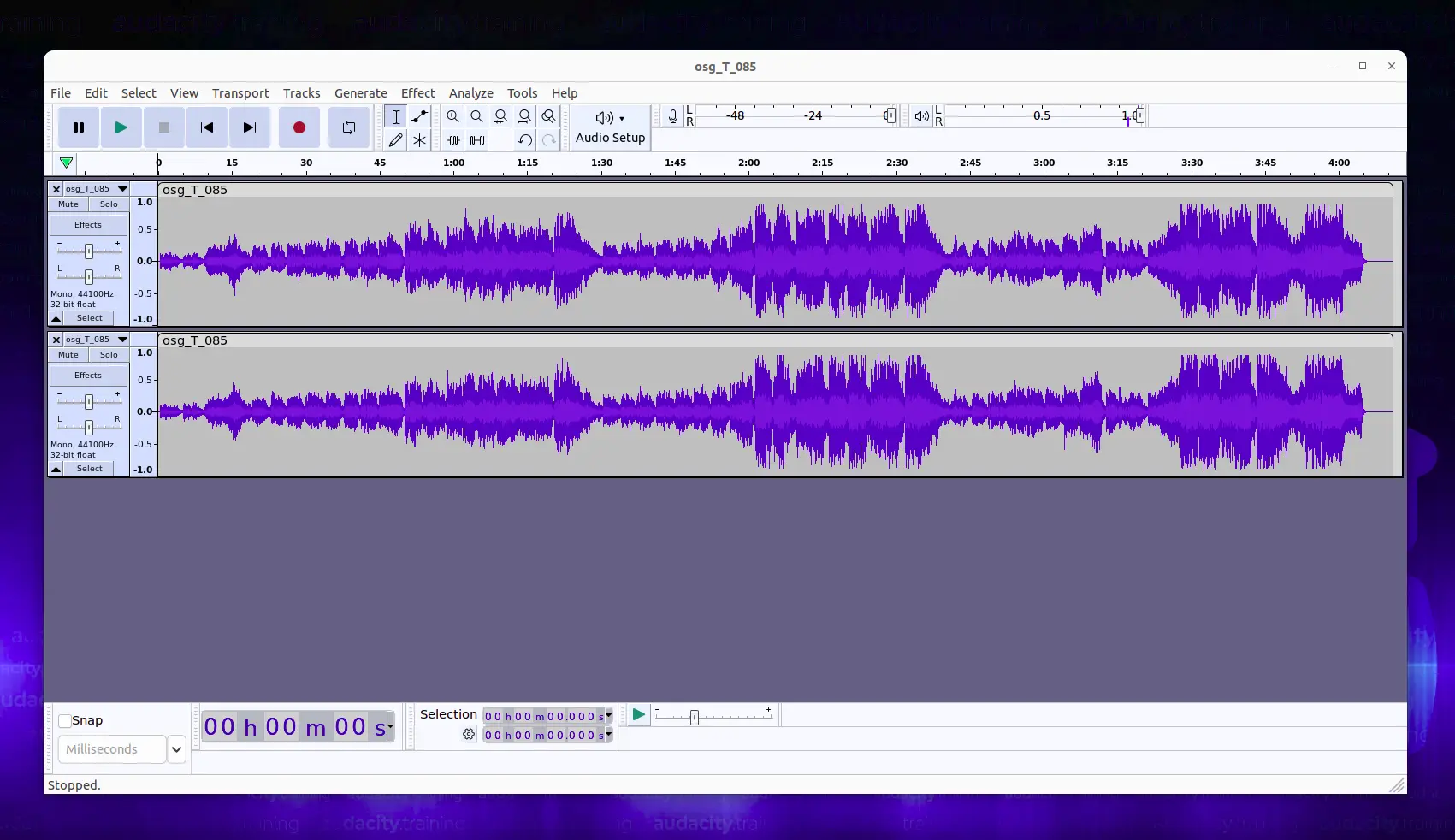Click the red Record button
This screenshot has height=840, width=1455.
299,127
